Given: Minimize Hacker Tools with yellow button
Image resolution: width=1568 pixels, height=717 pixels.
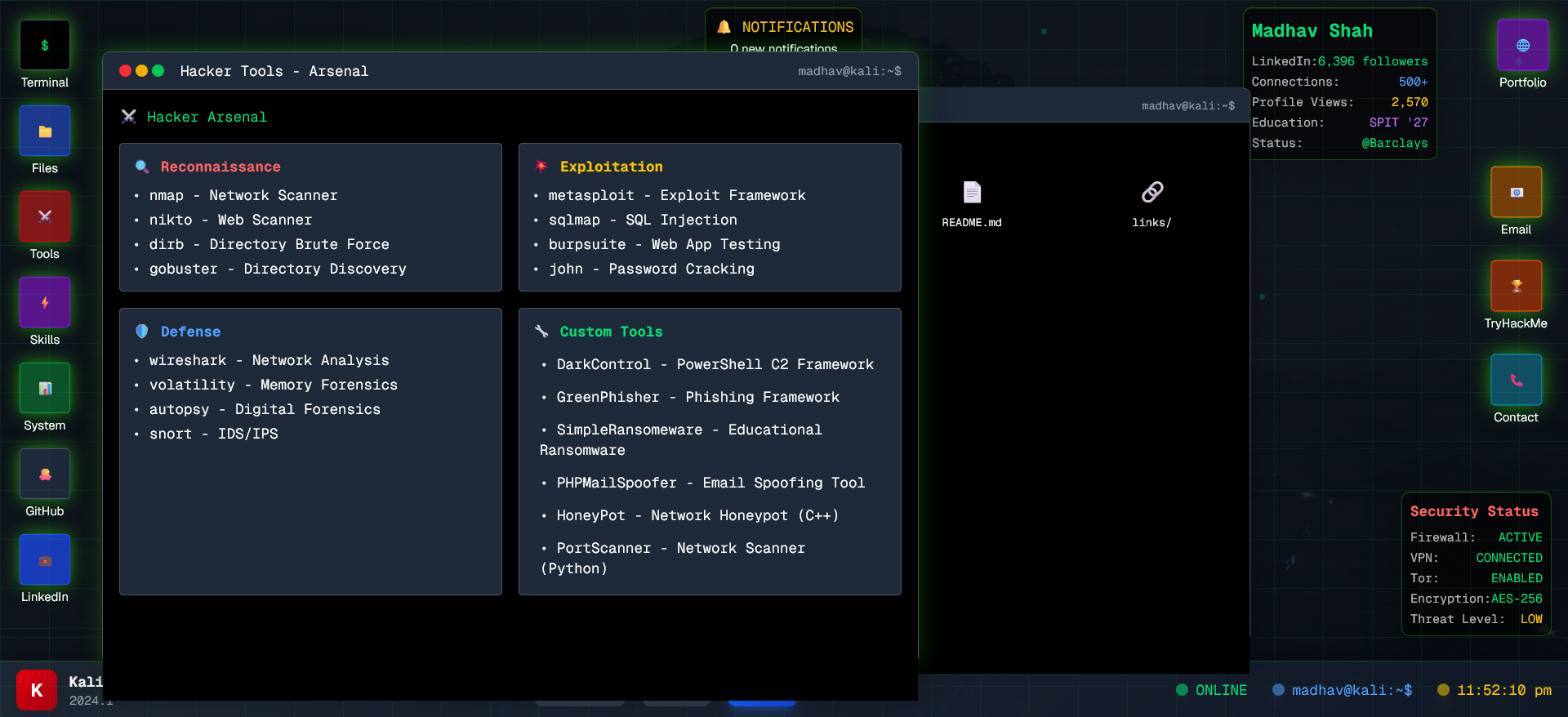Looking at the screenshot, I should 141,71.
